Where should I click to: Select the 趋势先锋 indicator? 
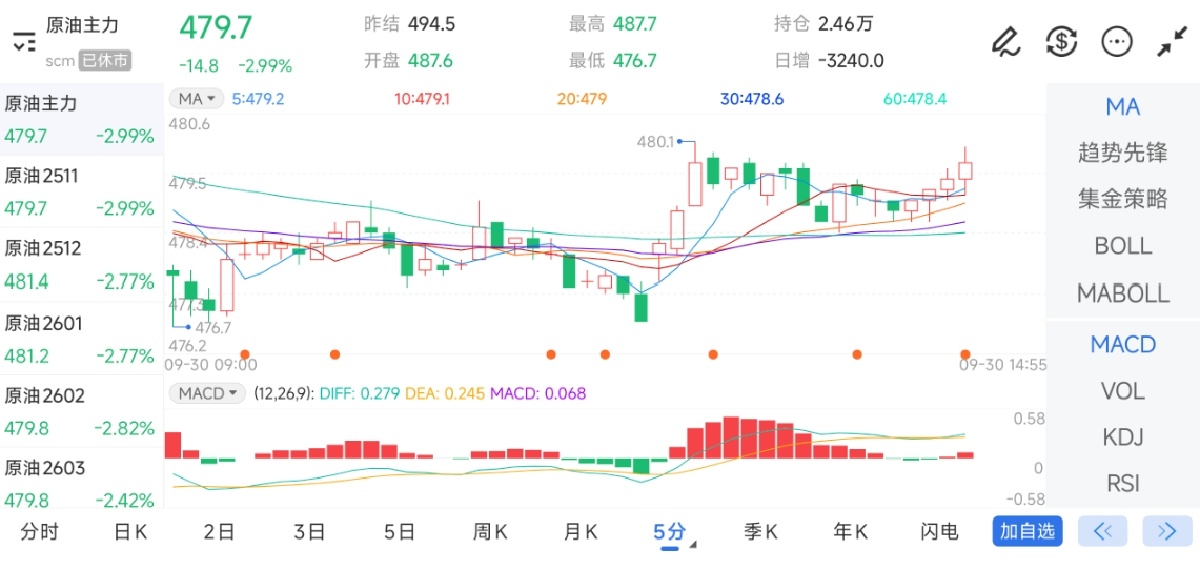pos(1122,153)
